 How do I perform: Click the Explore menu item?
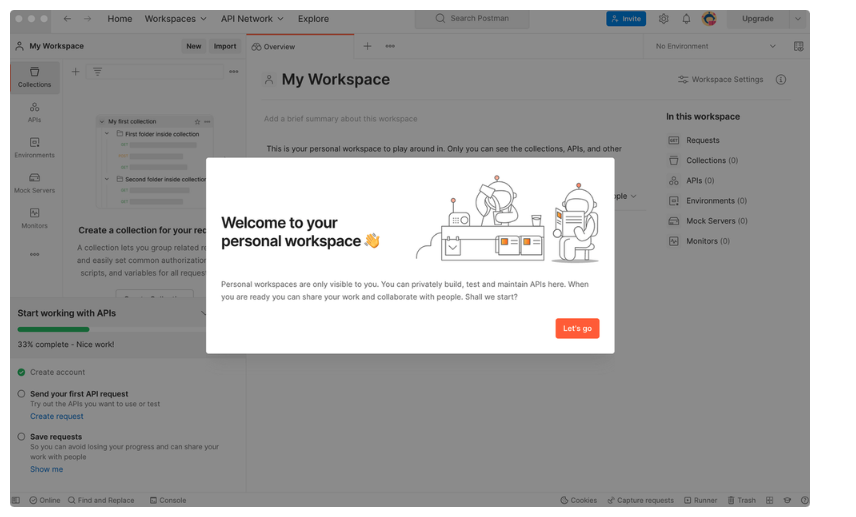[x=313, y=19]
